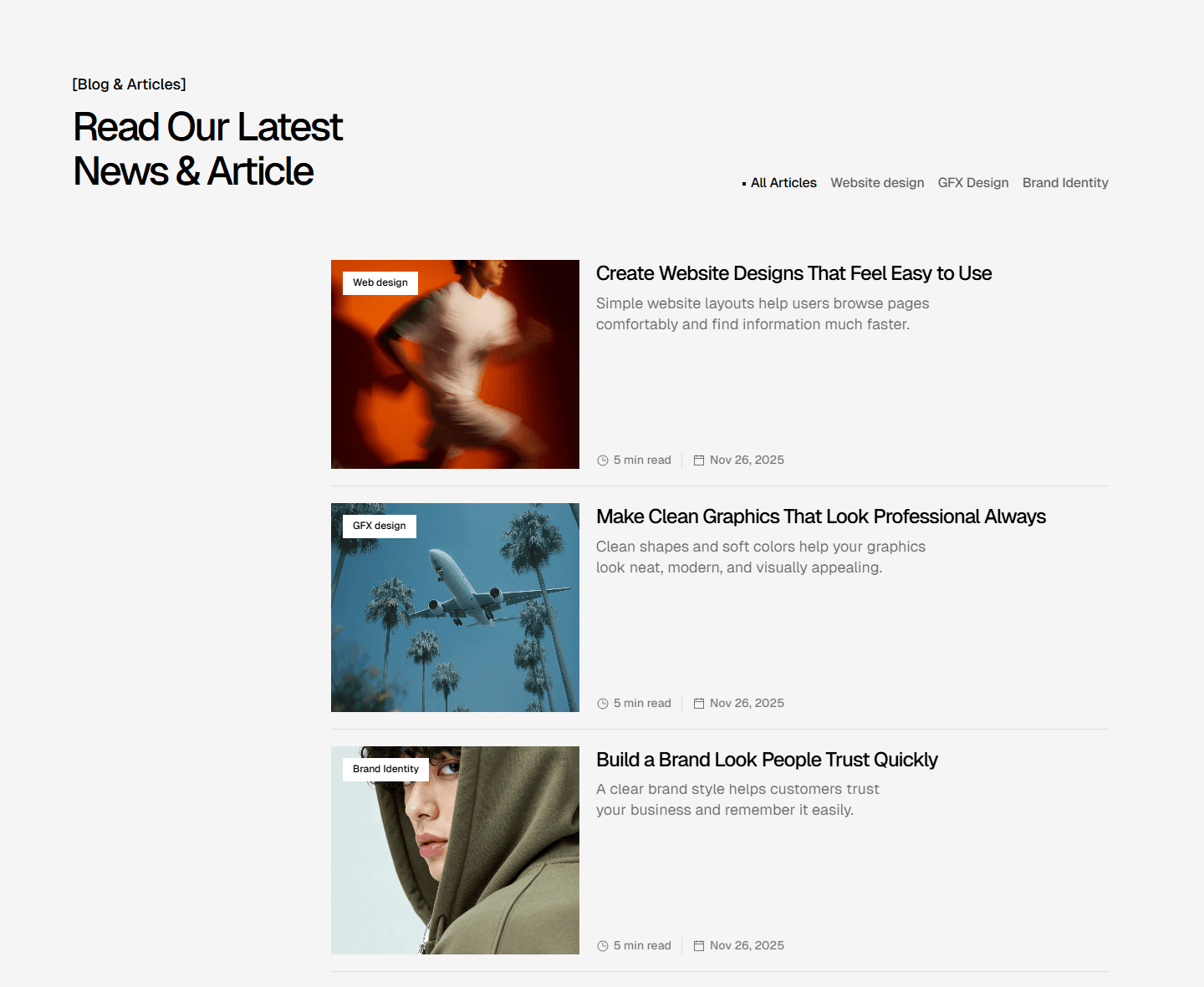
Task: Open Make Clean Graphics article title
Action: tap(821, 517)
